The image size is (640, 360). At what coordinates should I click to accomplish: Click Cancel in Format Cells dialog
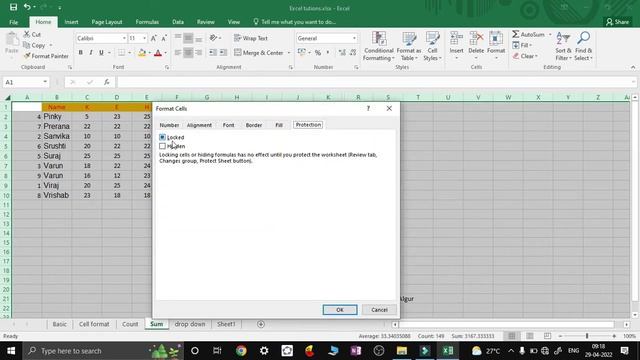379,310
